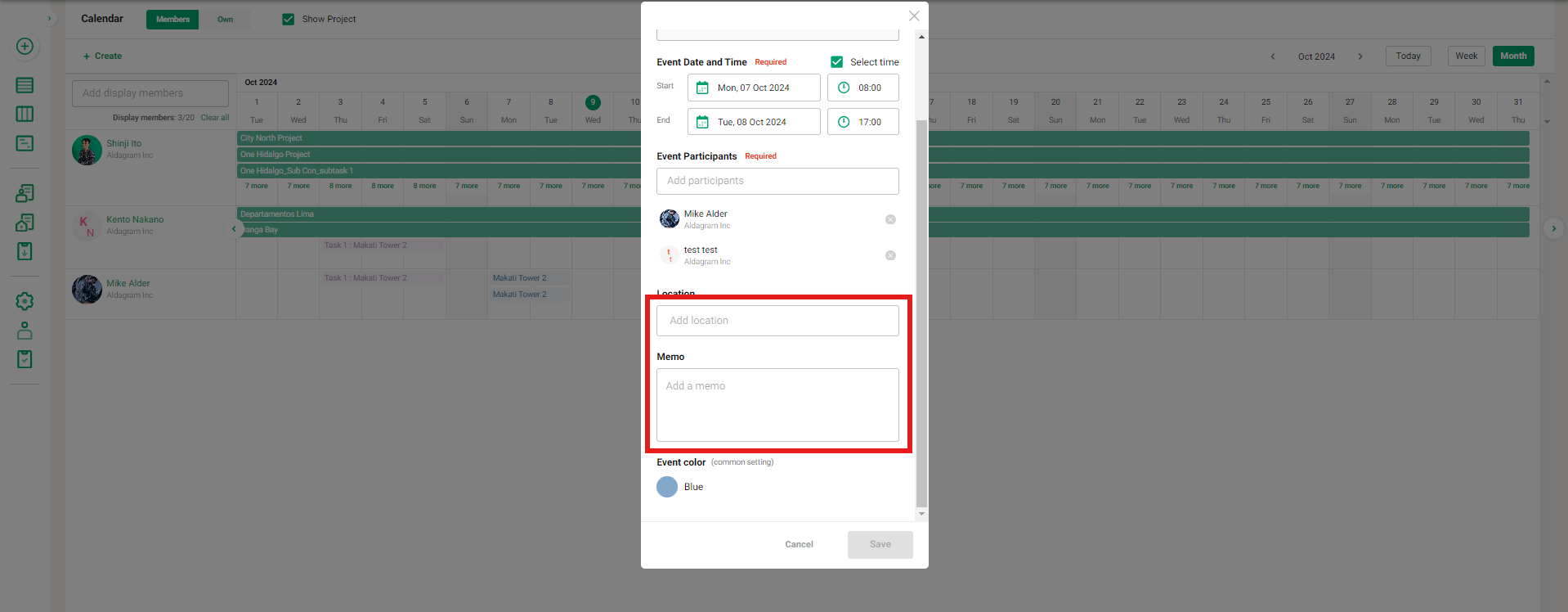Expand the left sidebar chevron
1568x612 pixels.
point(49,18)
